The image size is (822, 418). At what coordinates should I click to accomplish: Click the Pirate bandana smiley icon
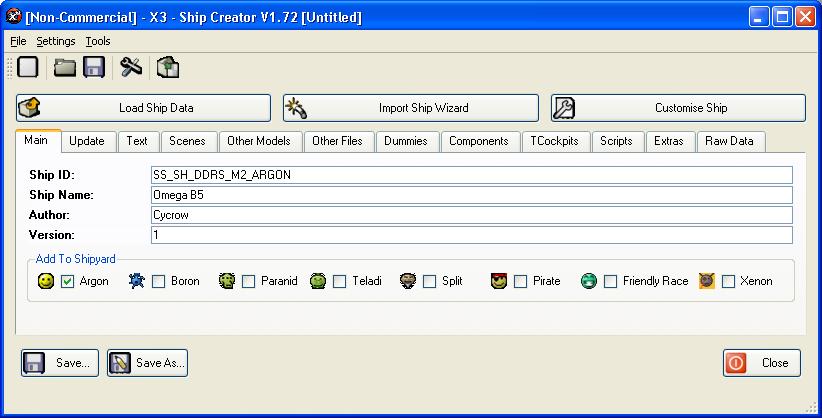tap(499, 281)
